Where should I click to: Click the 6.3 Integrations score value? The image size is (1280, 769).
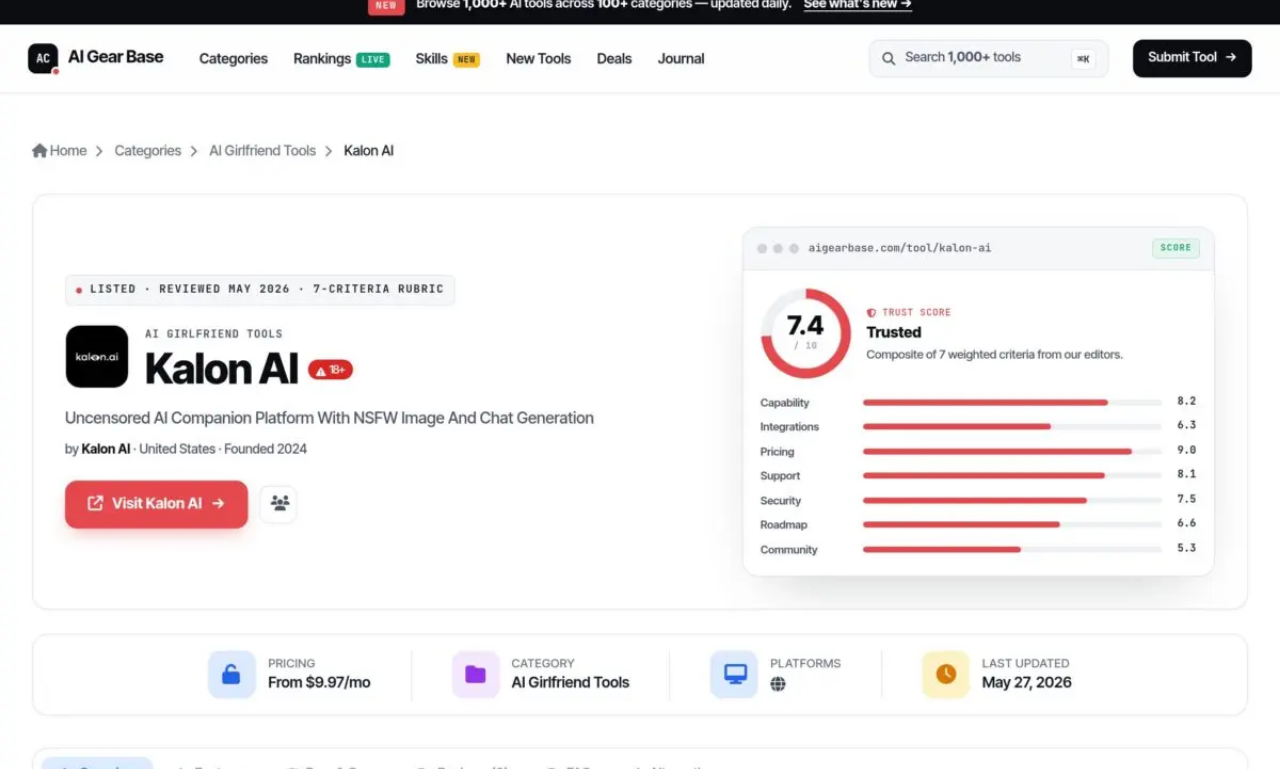(x=1187, y=425)
